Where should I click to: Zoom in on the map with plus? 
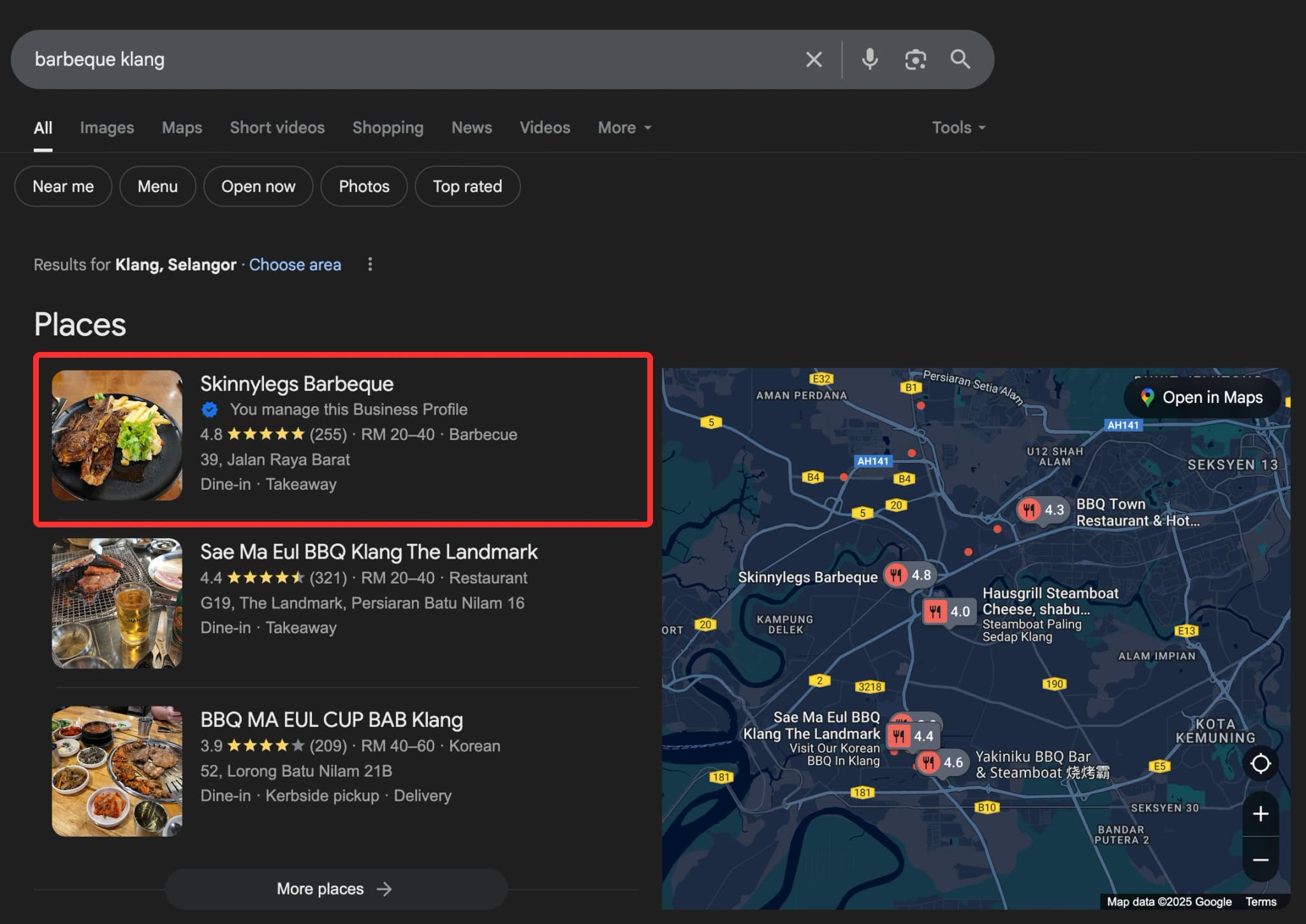1261,814
